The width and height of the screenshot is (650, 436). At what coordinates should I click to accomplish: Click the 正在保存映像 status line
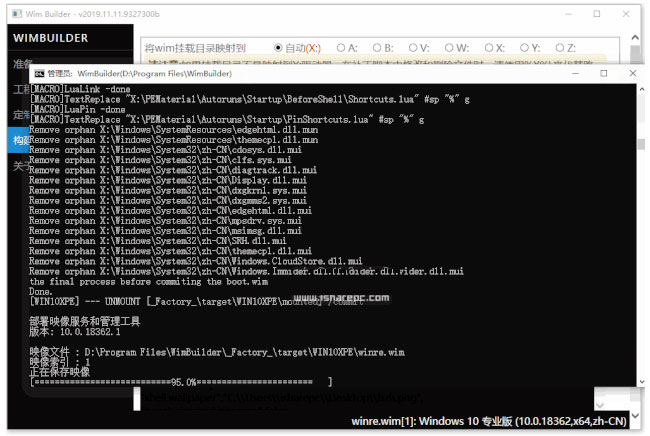point(59,372)
